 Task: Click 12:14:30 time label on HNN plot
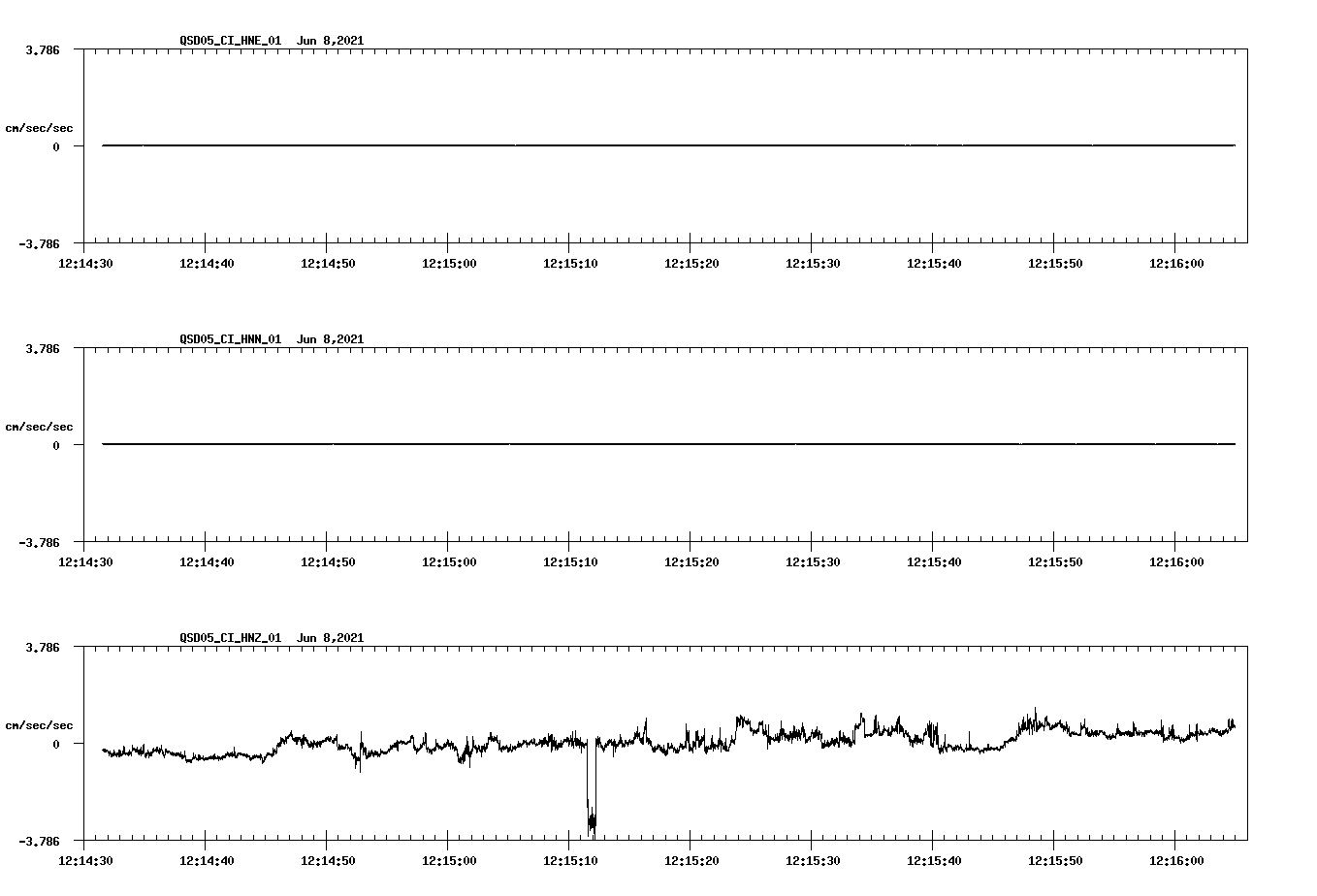pyautogui.click(x=84, y=562)
